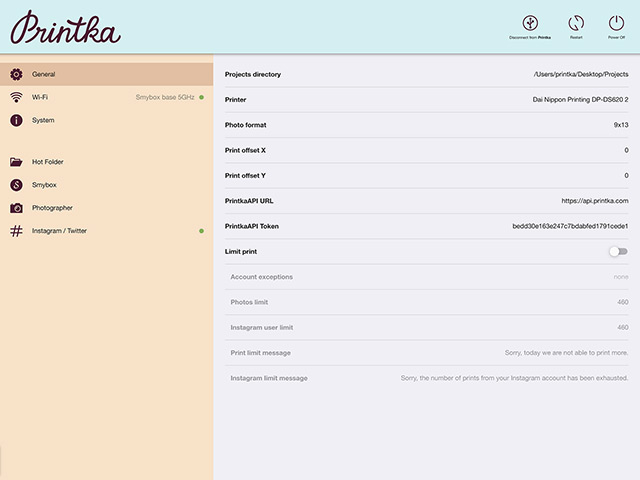Open the General settings section
The width and height of the screenshot is (640, 480).
107,74
